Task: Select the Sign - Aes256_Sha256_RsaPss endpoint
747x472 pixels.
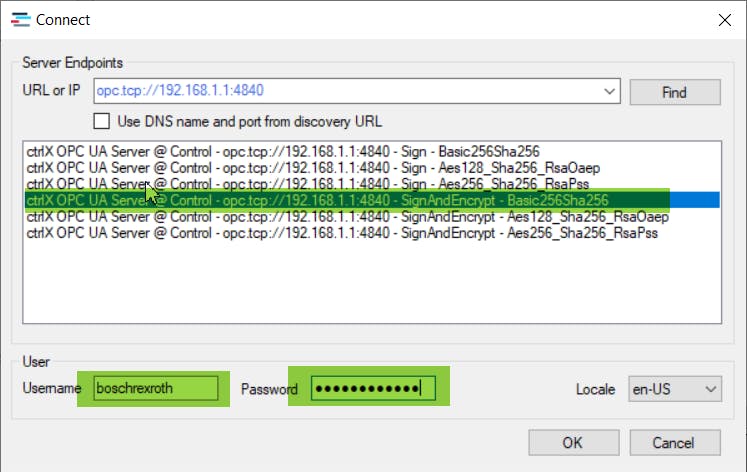Action: coord(372,184)
